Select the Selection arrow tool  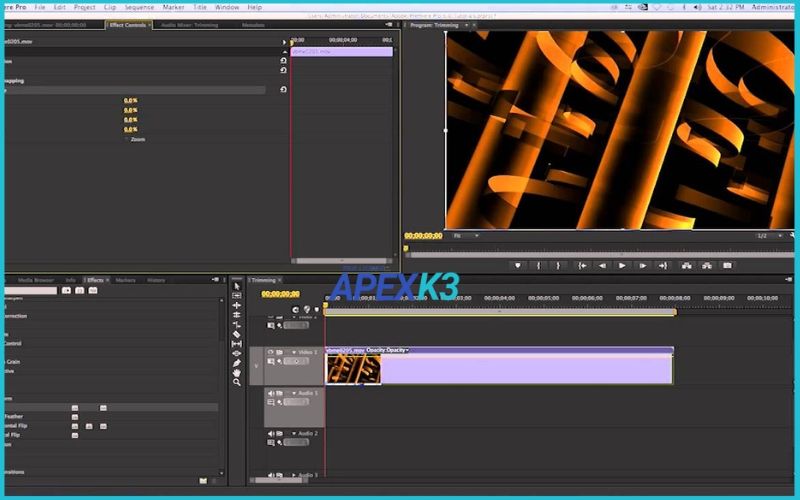[236, 286]
